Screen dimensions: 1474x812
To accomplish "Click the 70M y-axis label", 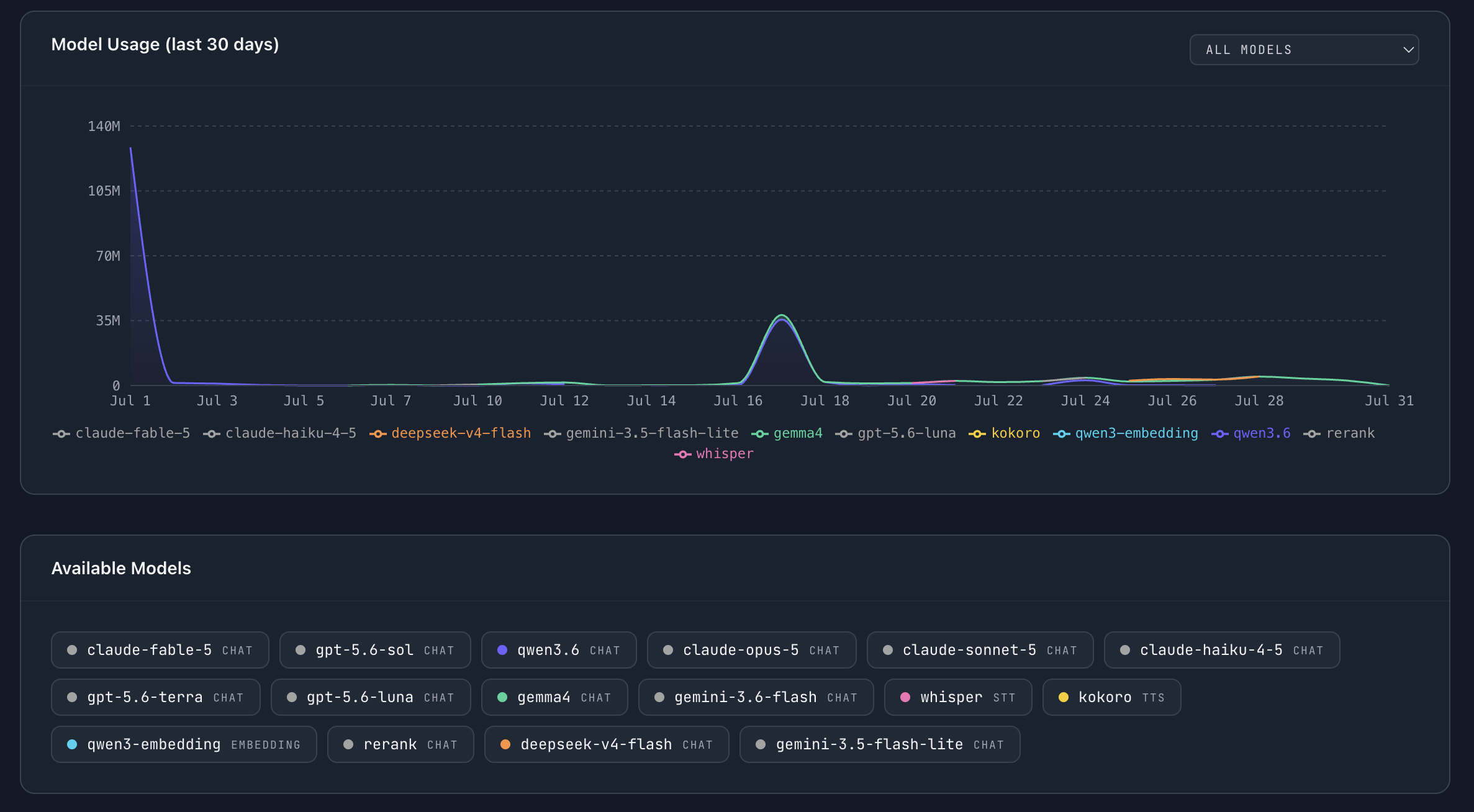I will 108,256.
